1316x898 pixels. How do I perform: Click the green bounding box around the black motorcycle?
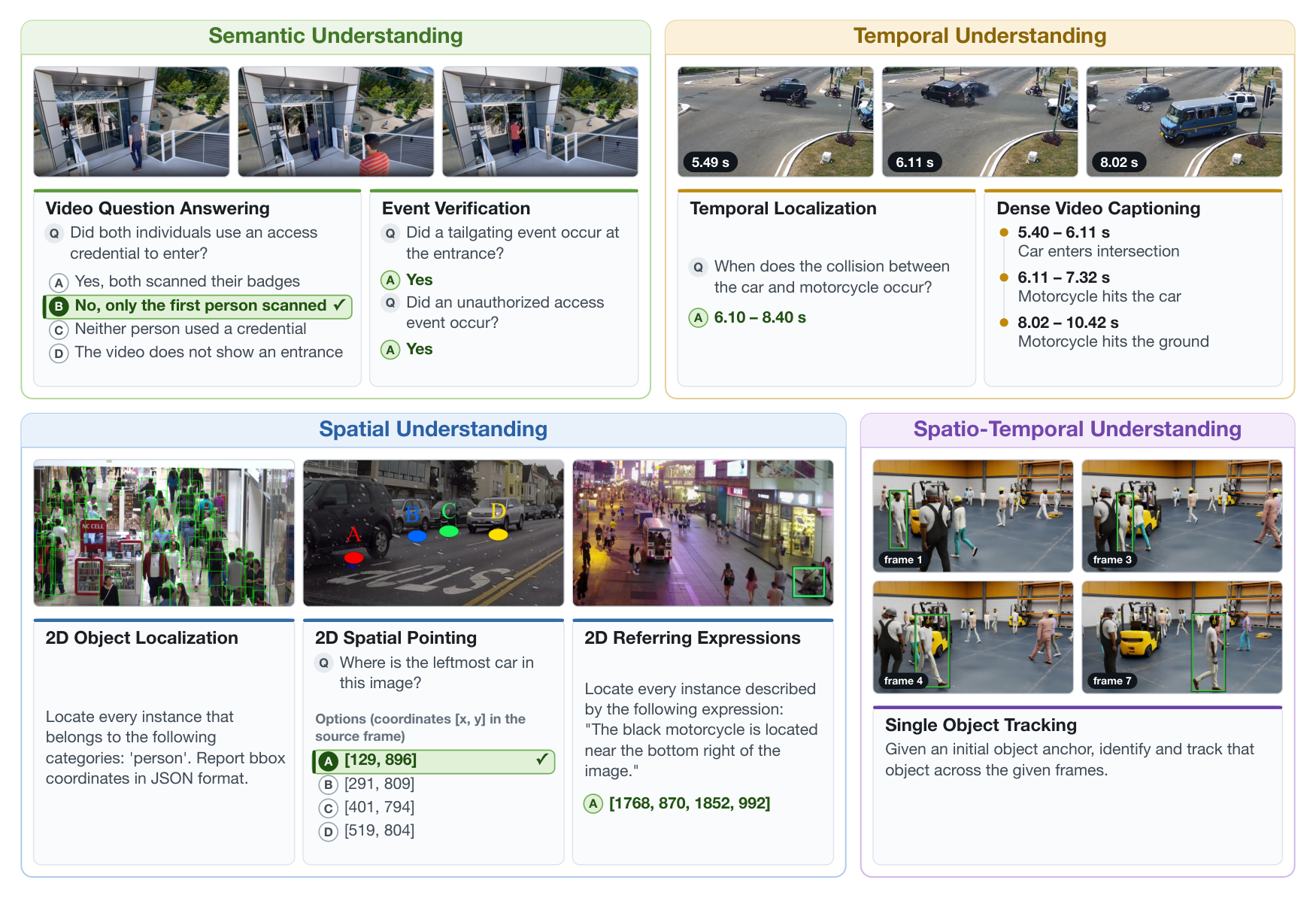point(808,582)
